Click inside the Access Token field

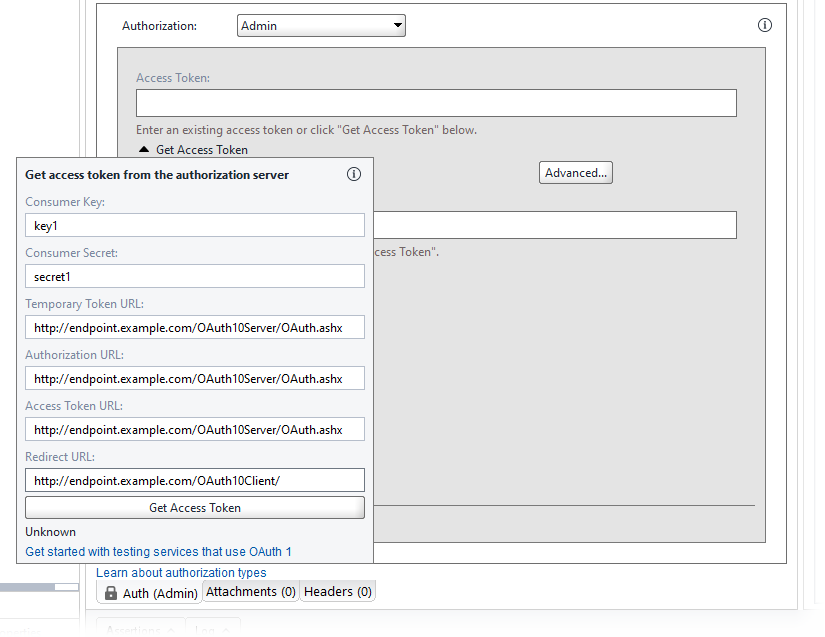pyautogui.click(x=436, y=102)
